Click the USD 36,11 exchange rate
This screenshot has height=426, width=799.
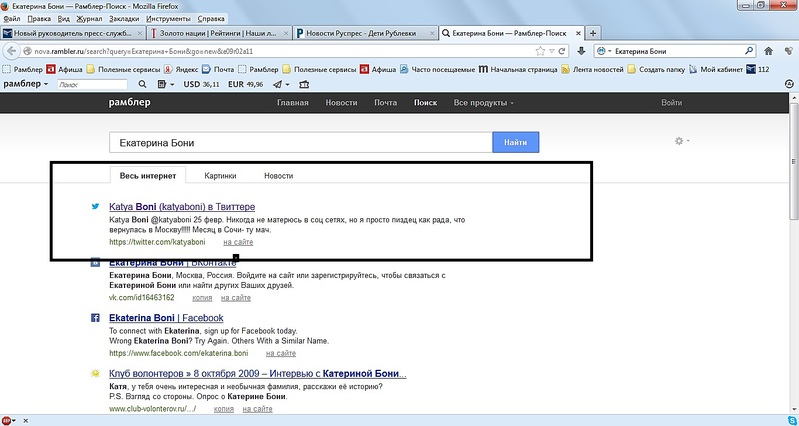click(x=201, y=85)
